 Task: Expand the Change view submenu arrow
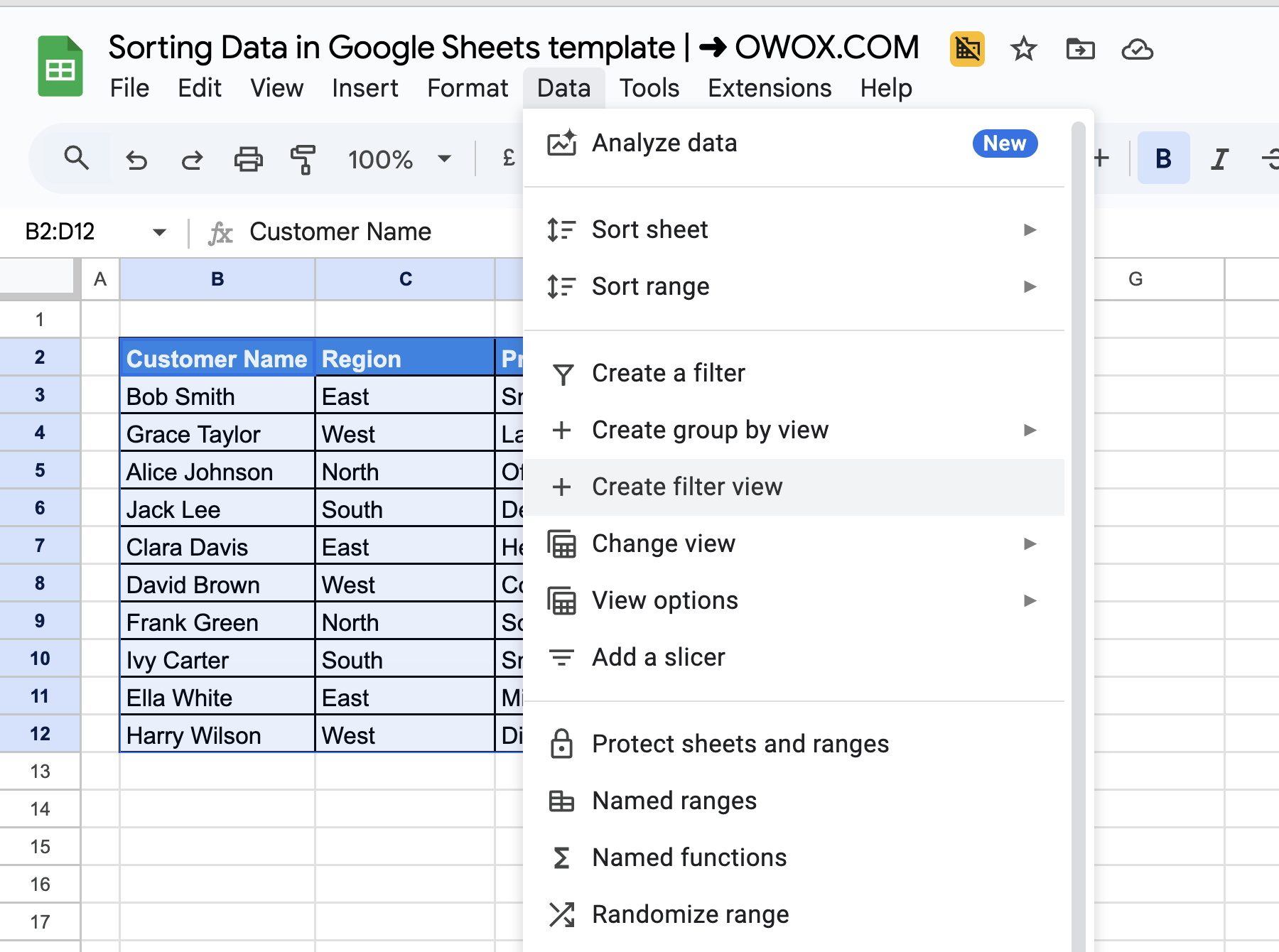(1030, 543)
